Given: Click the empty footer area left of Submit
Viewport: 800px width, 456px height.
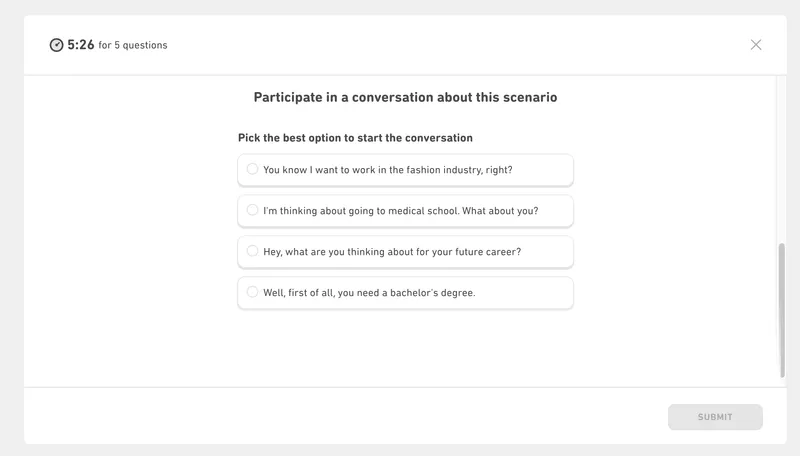Looking at the screenshot, I should click(x=350, y=416).
